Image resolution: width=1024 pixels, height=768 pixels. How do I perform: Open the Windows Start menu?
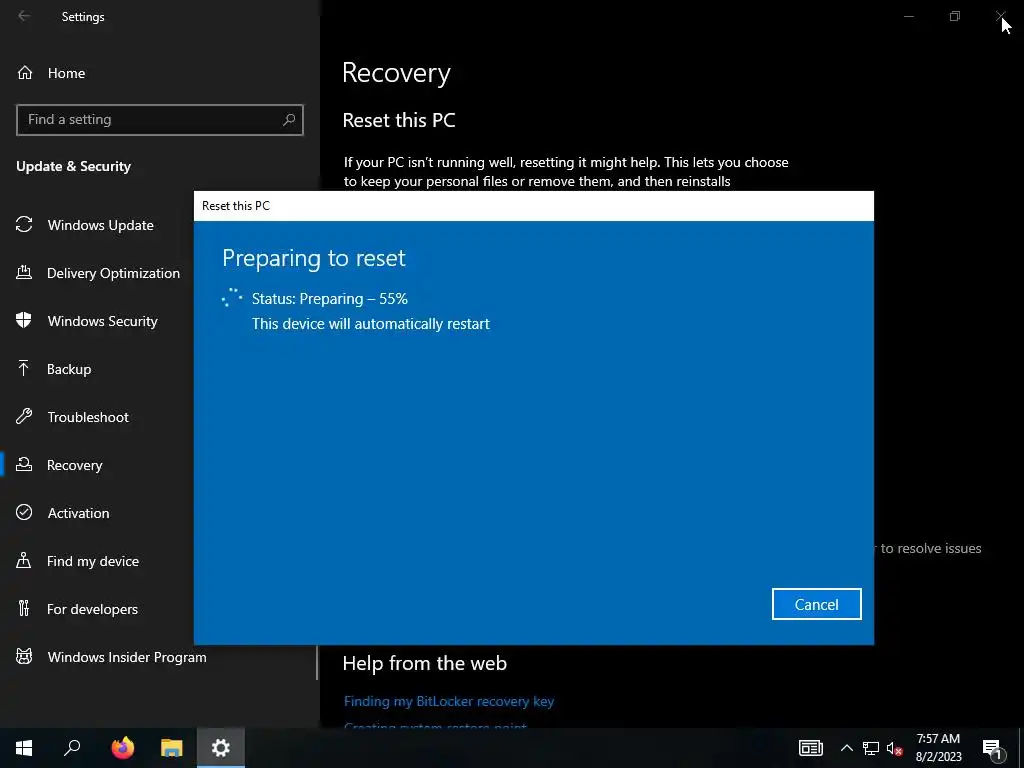click(x=24, y=748)
